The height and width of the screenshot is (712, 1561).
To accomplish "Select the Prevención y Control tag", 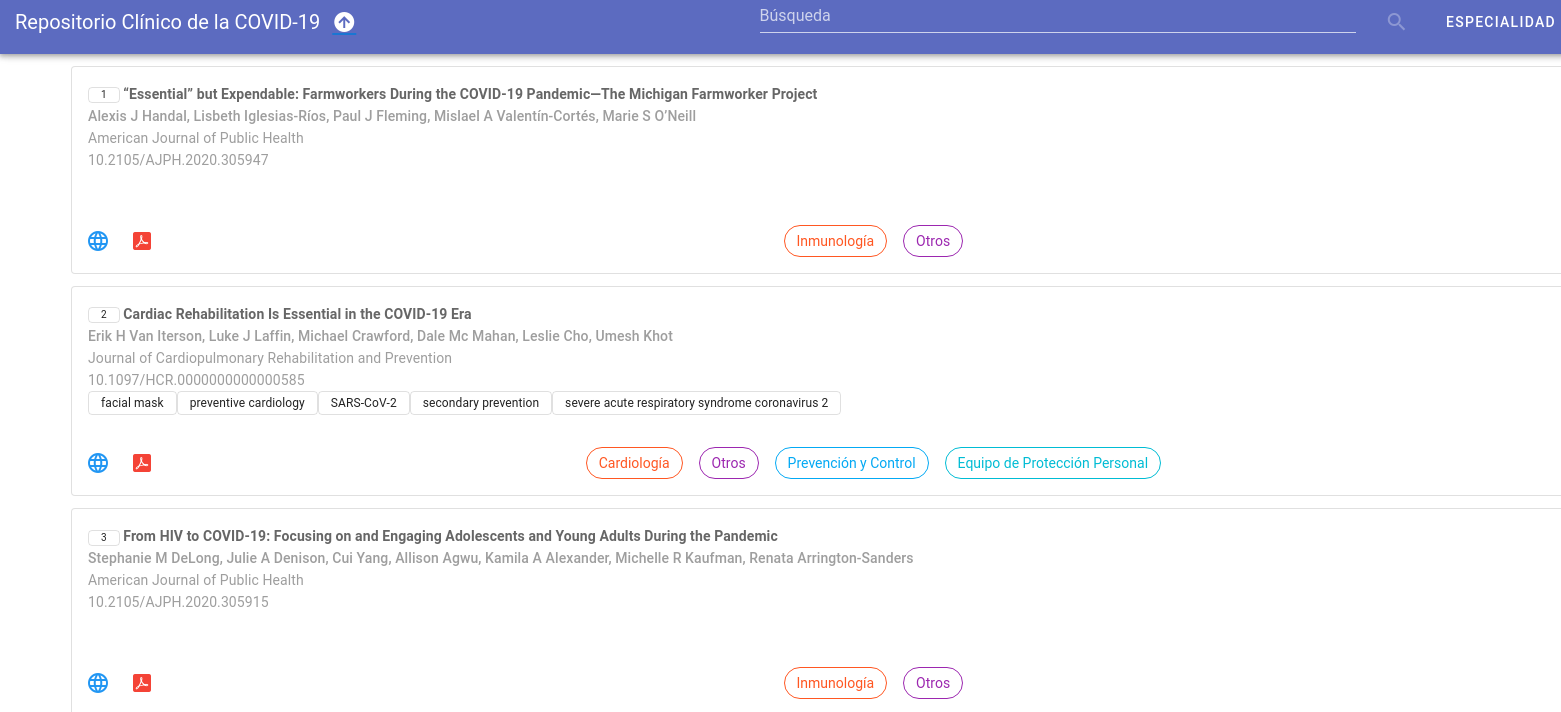I will pos(851,463).
